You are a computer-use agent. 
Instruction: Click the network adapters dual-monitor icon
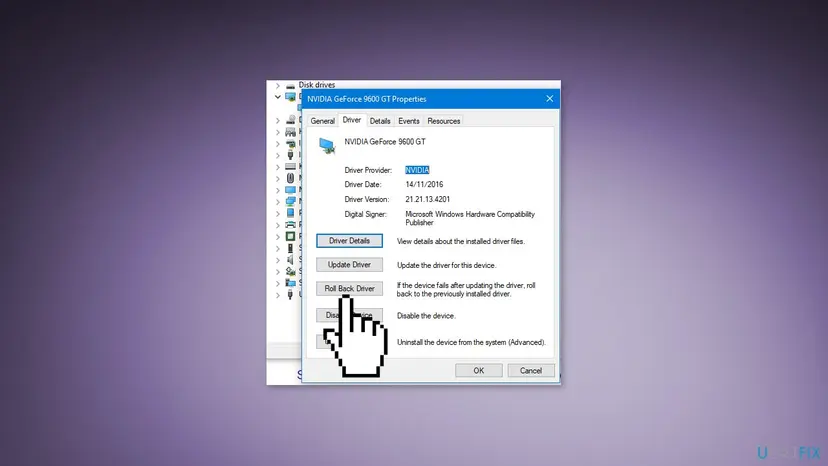coord(290,201)
